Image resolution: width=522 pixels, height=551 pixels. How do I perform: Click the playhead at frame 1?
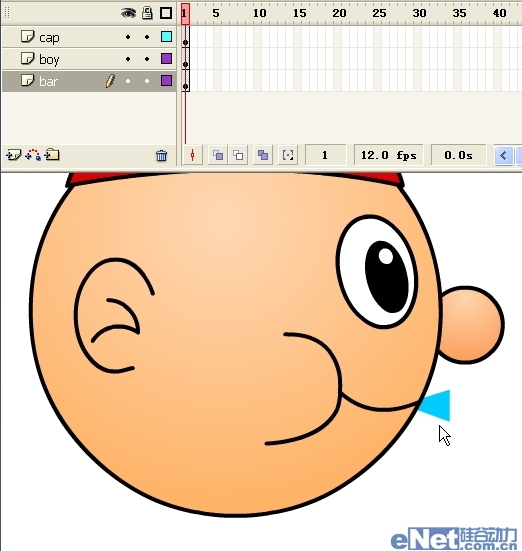click(x=185, y=14)
